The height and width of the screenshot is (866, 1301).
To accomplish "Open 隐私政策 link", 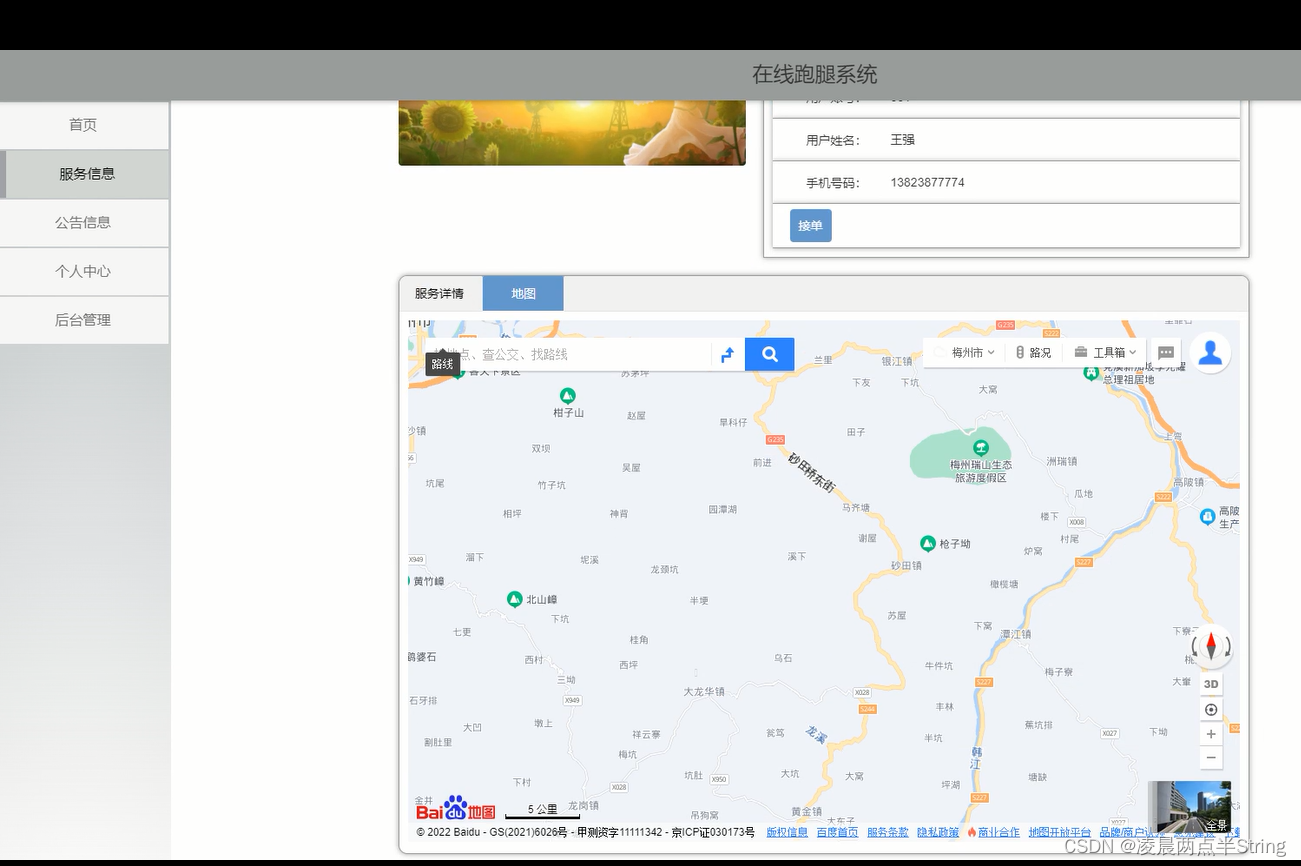I will [x=938, y=832].
